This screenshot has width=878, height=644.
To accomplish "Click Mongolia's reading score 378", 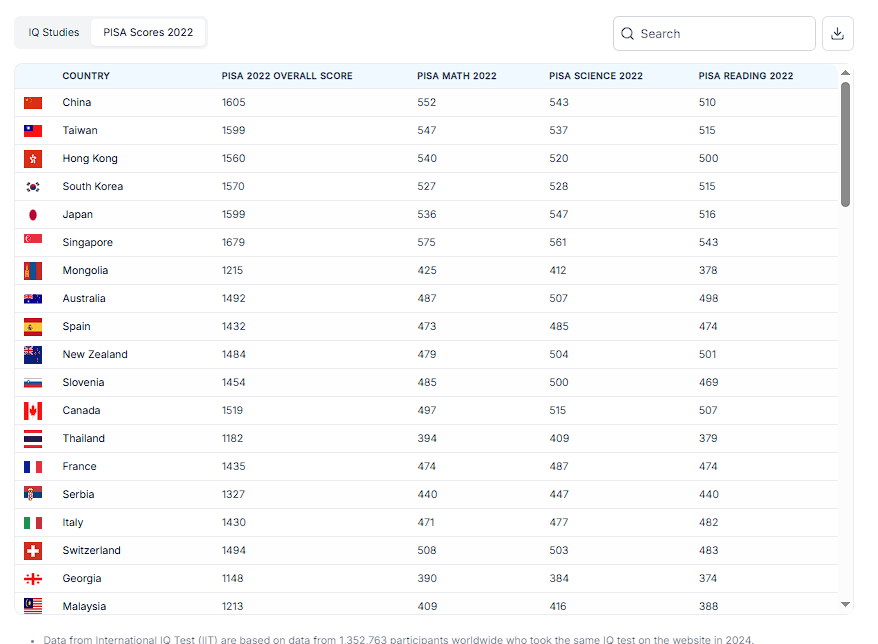I will 708,270.
